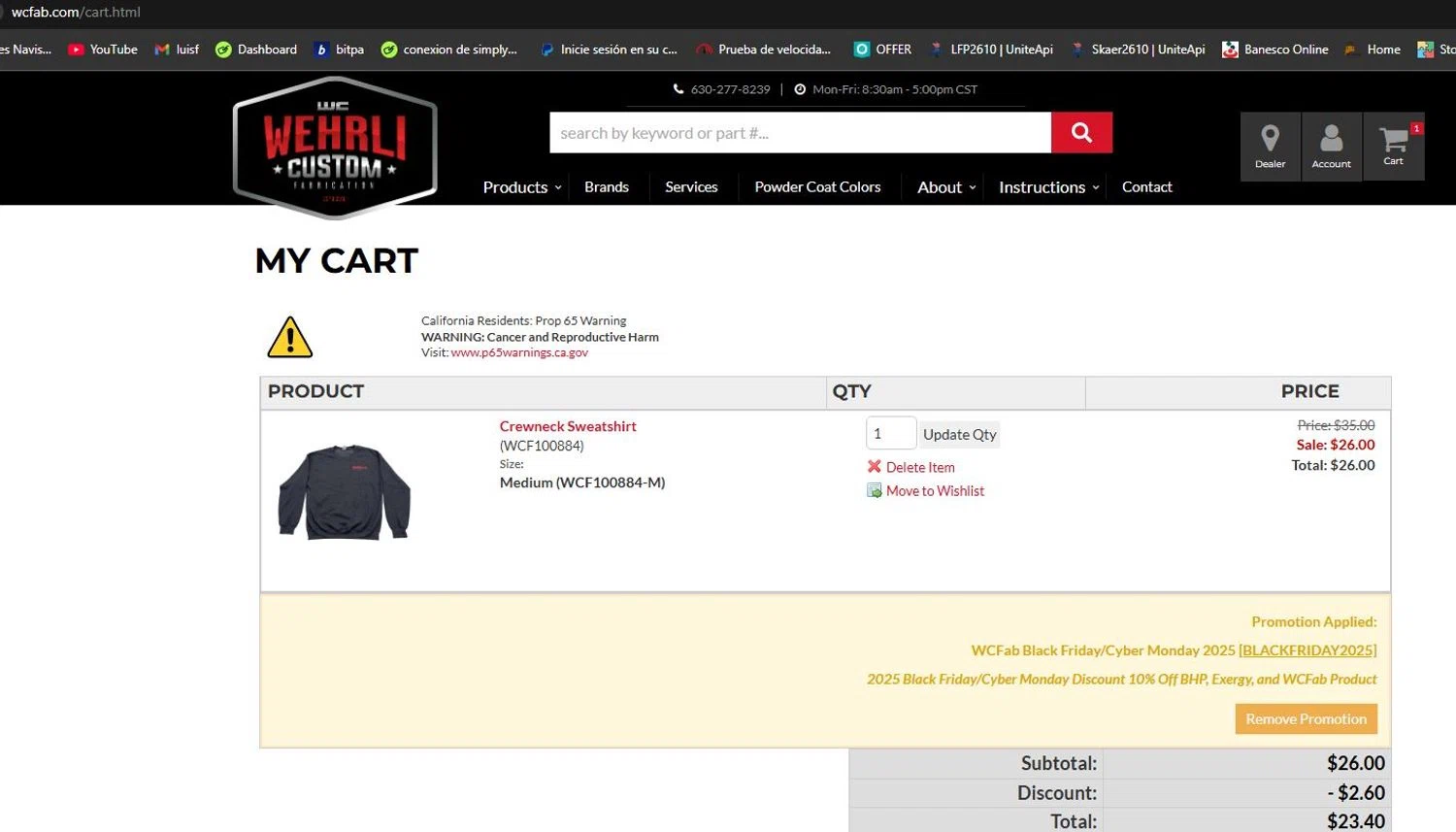This screenshot has width=1456, height=832.
Task: Open the Skaer2610 UniteApi bookmark
Action: pyautogui.click(x=1138, y=50)
